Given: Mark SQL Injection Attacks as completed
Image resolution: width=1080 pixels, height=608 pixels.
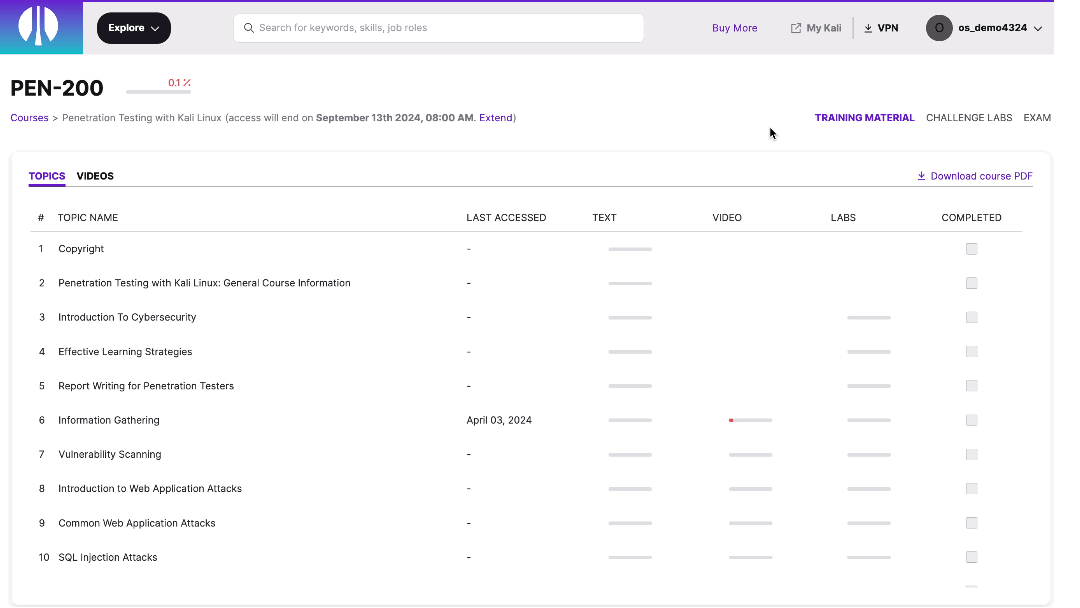Looking at the screenshot, I should (971, 557).
